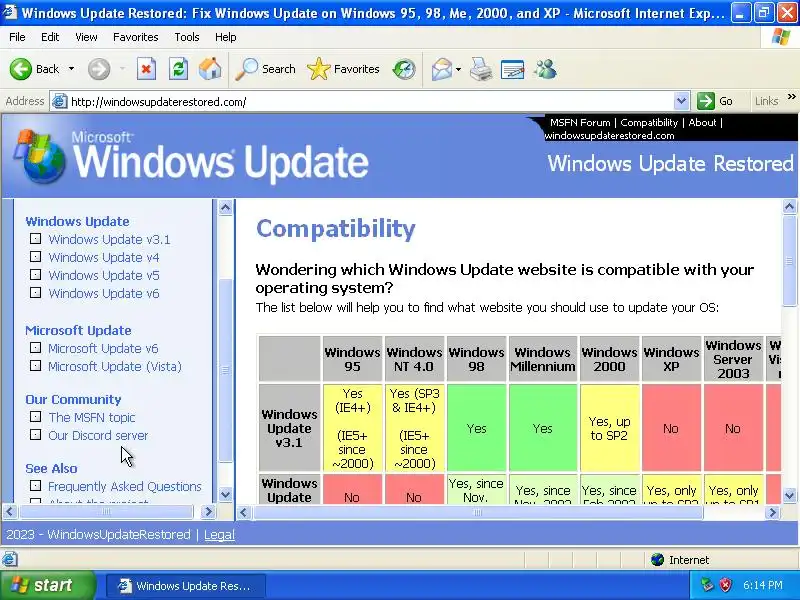Image resolution: width=800 pixels, height=600 pixels.
Task: Click the page icon in address bar
Action: coord(60,102)
